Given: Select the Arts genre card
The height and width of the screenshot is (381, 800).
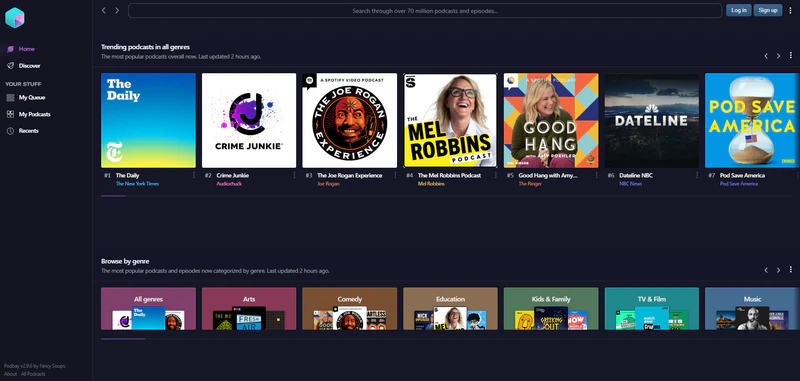Looking at the screenshot, I should tap(249, 309).
